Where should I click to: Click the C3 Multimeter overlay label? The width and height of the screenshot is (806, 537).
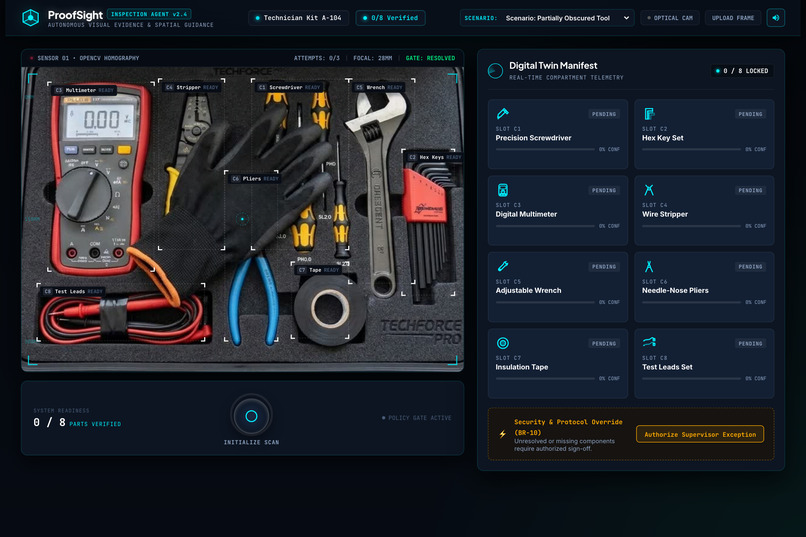(x=85, y=90)
